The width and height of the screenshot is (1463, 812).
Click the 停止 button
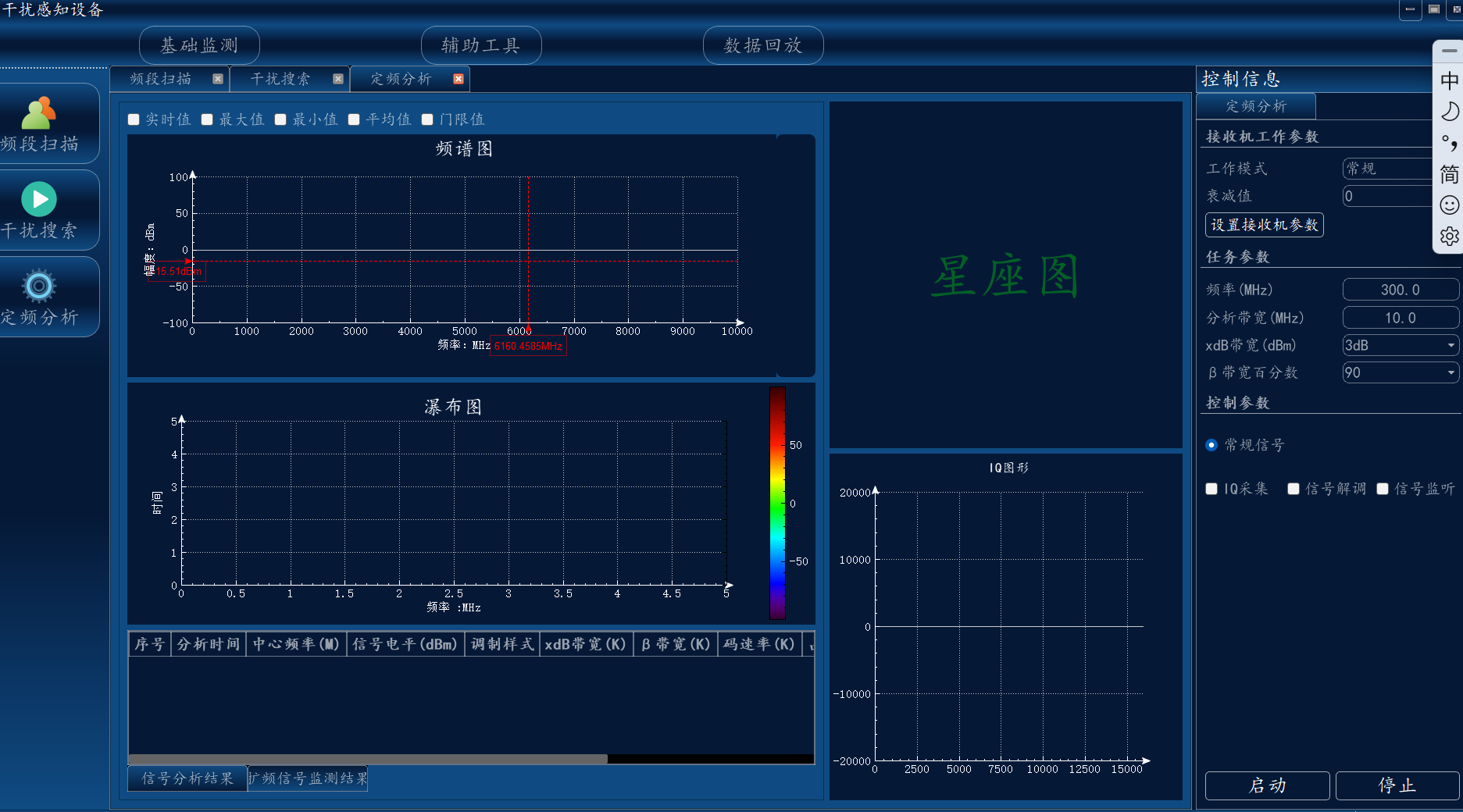coord(1397,785)
